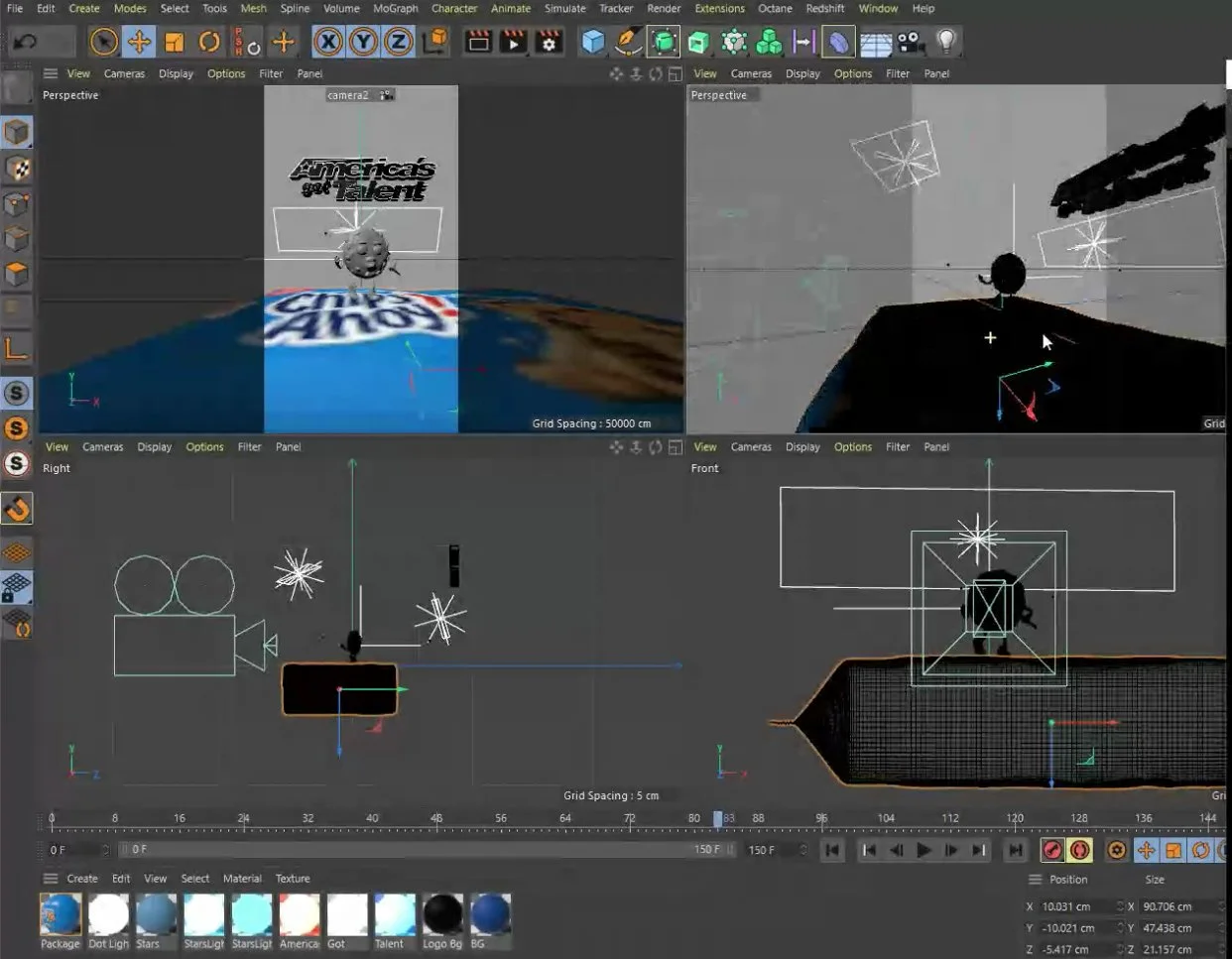Switch to Polygons mode
The height and width of the screenshot is (959, 1232).
[x=17, y=274]
